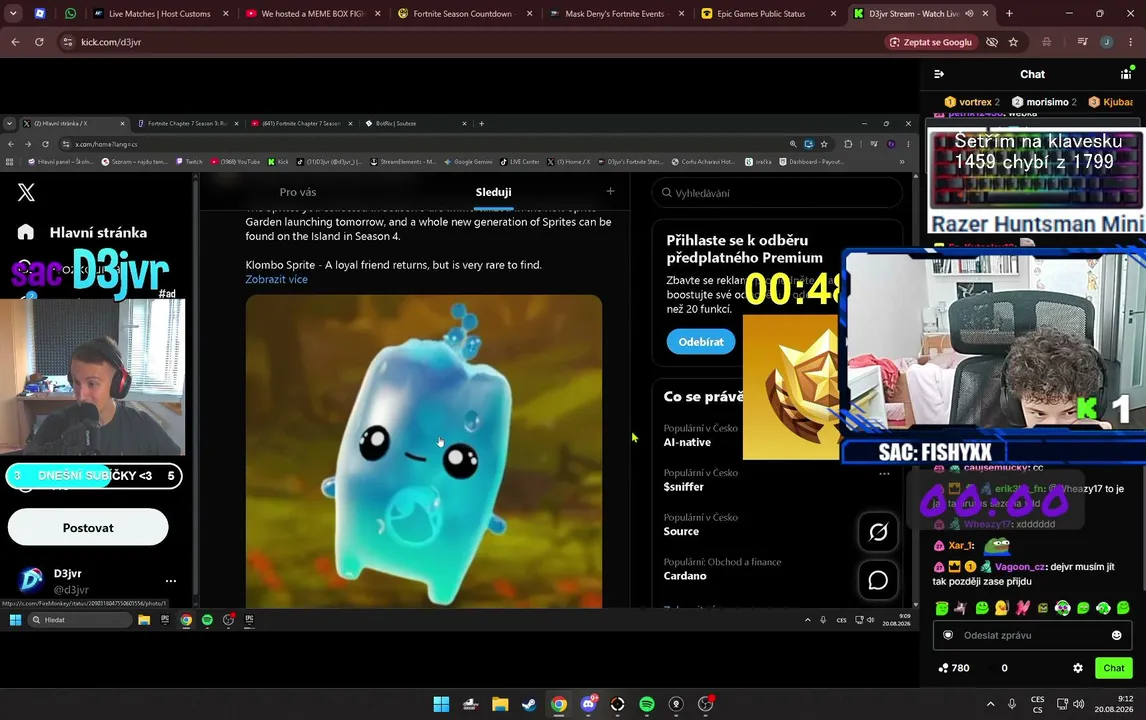
Task: Open Chrome profile avatar J
Action: click(x=1107, y=42)
